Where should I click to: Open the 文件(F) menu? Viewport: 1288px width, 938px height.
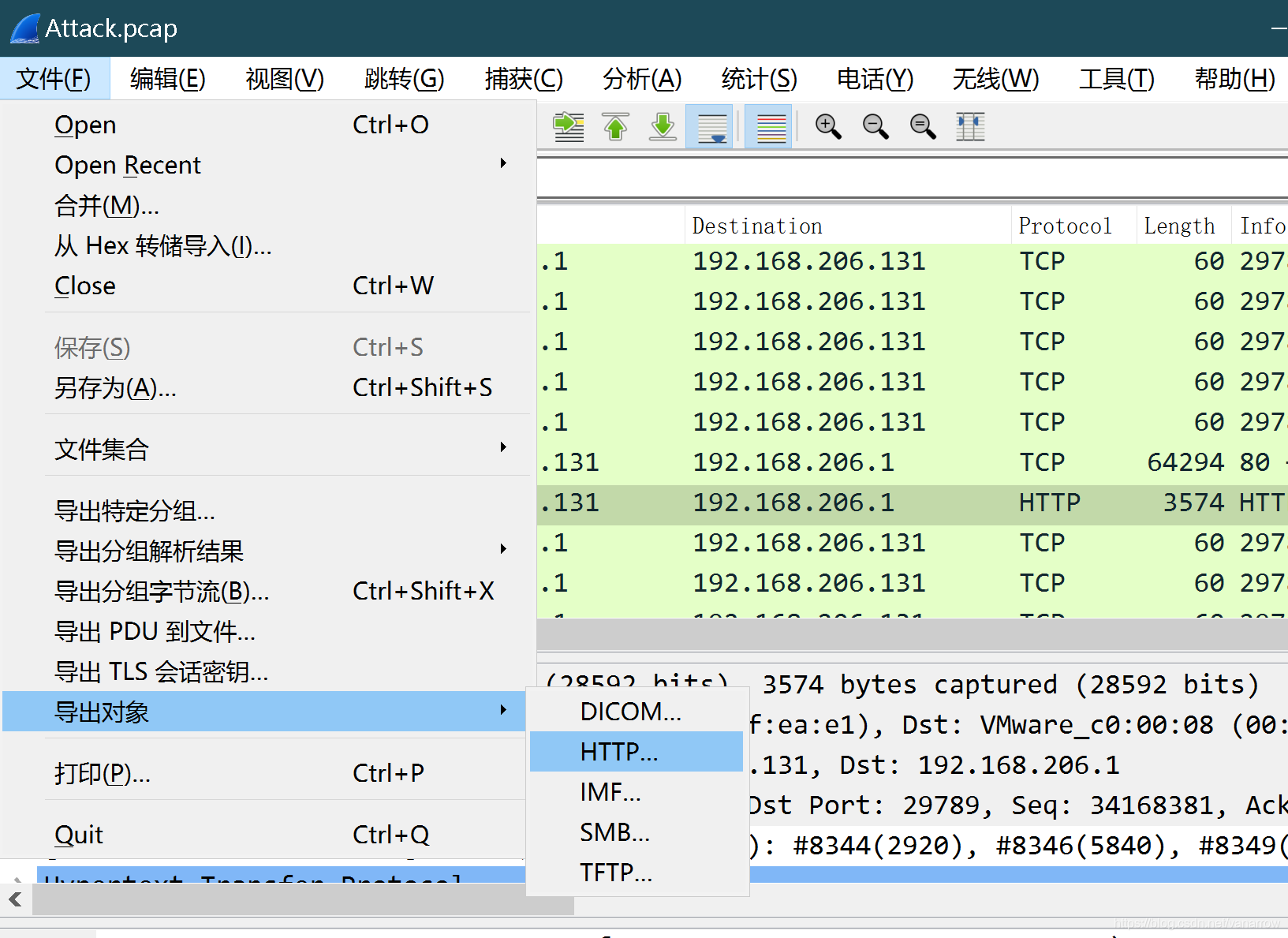54,78
